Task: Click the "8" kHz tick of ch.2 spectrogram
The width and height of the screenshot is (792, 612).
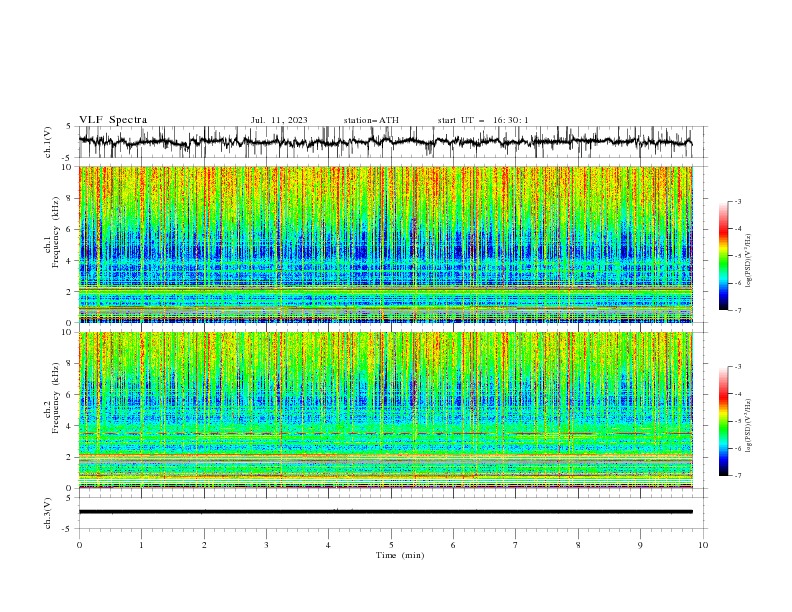Action: 70,364
